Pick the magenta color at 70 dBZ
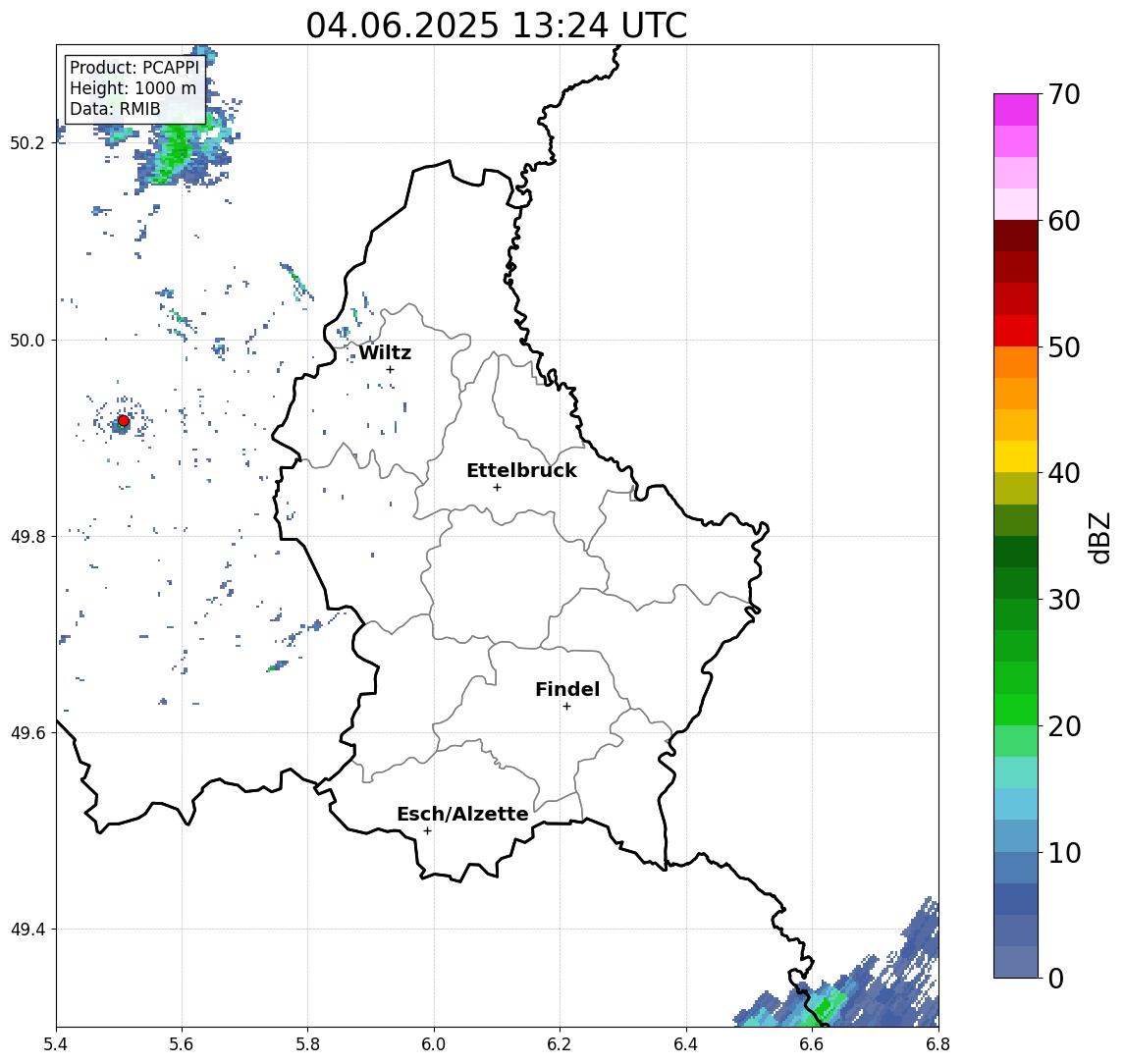Viewport: 1124px width, 1064px height. point(1016,110)
